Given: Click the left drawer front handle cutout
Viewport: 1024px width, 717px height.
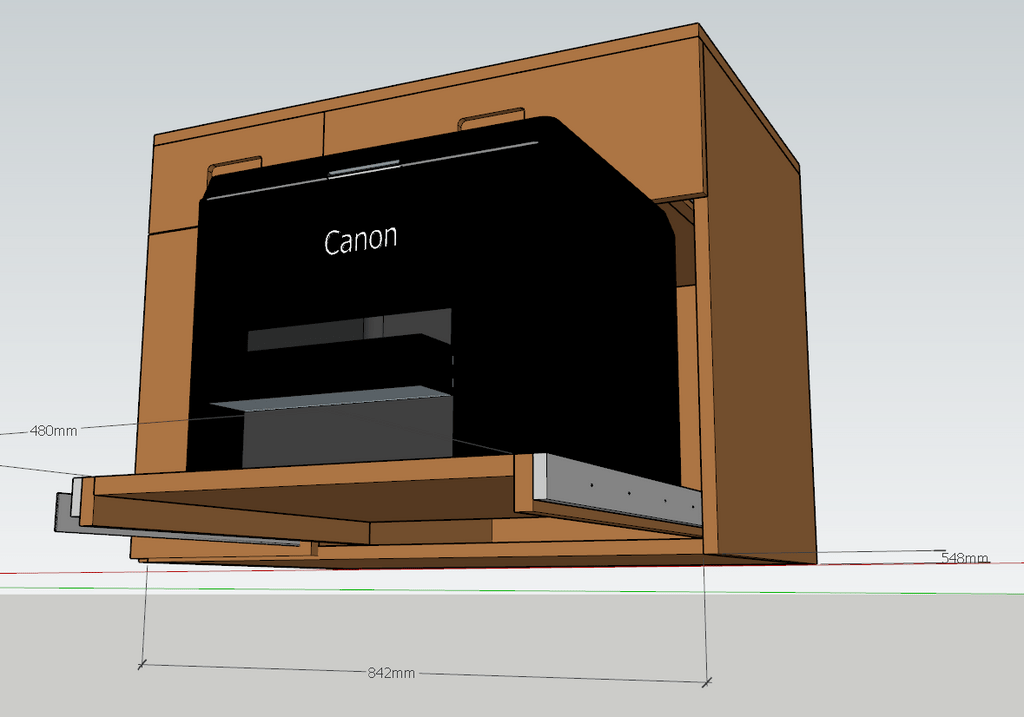Looking at the screenshot, I should pyautogui.click(x=234, y=168).
